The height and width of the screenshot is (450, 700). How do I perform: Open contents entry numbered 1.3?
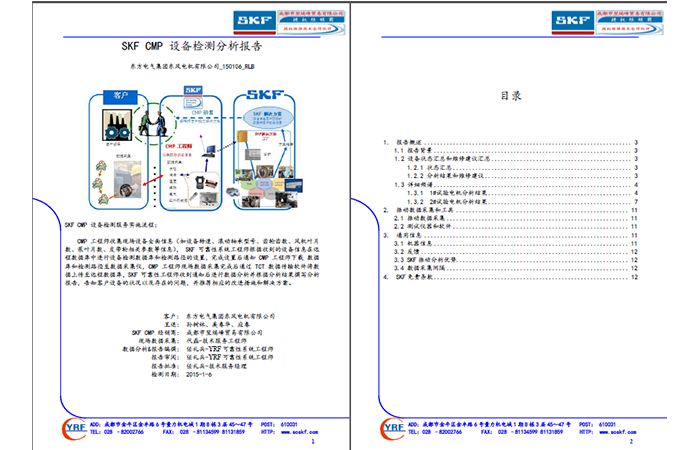coord(516,184)
